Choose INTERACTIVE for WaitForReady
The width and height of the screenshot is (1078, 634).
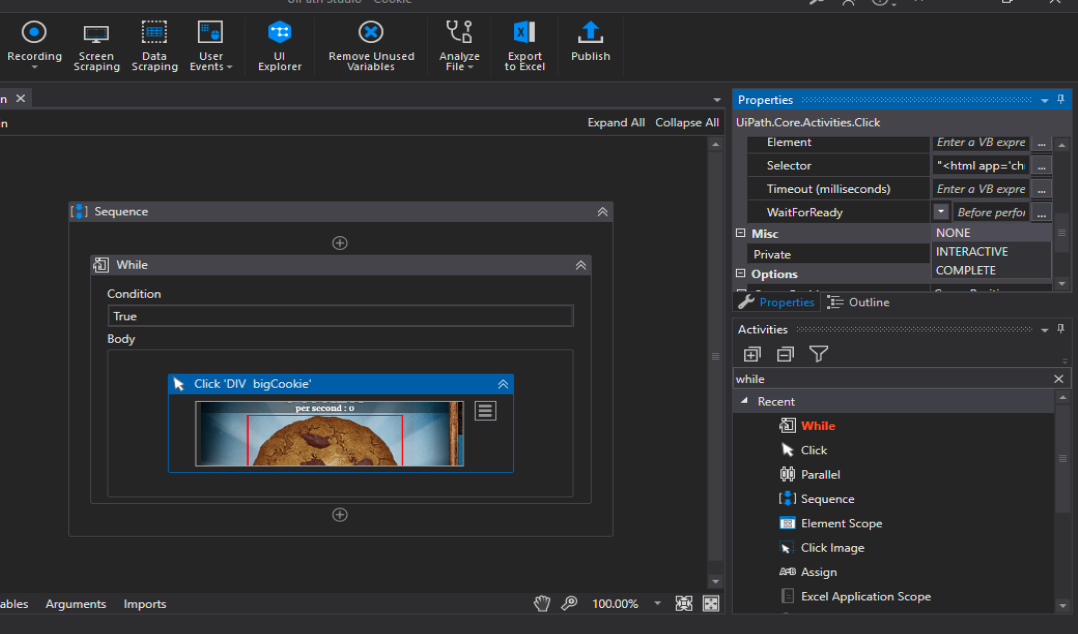tap(991, 252)
